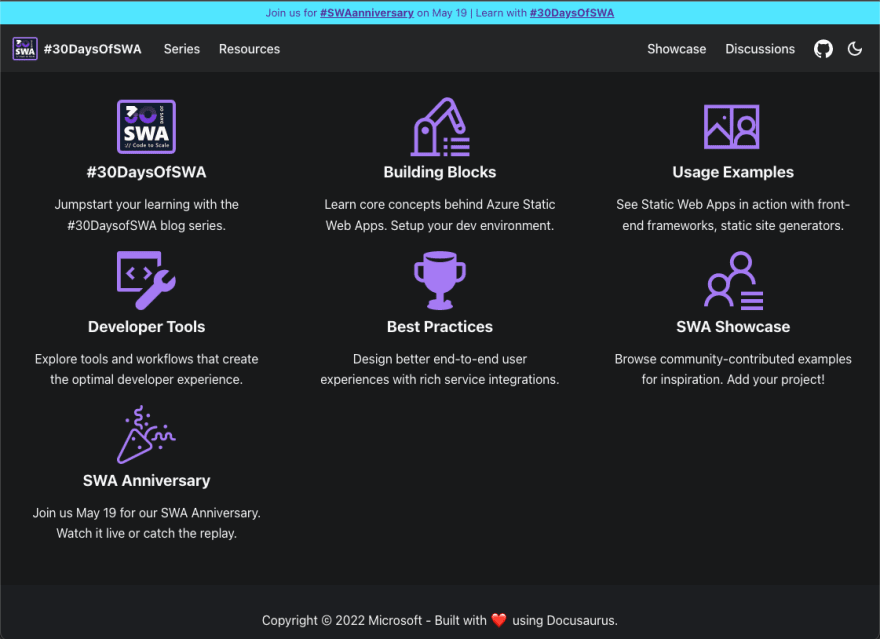Click the red heart emoji in footer
The height and width of the screenshot is (639, 880).
click(x=499, y=620)
